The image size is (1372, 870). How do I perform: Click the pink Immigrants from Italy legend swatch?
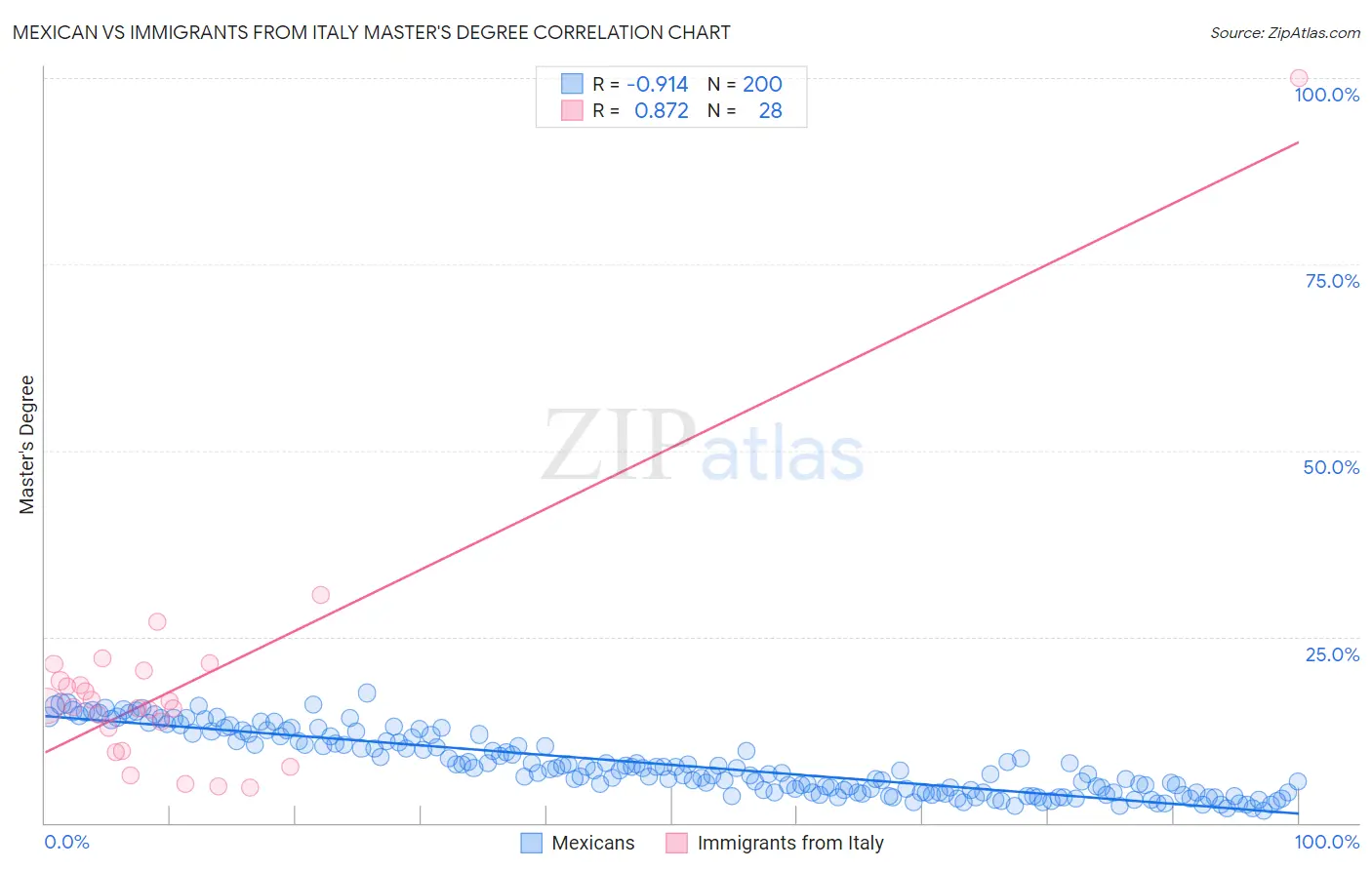[x=676, y=843]
